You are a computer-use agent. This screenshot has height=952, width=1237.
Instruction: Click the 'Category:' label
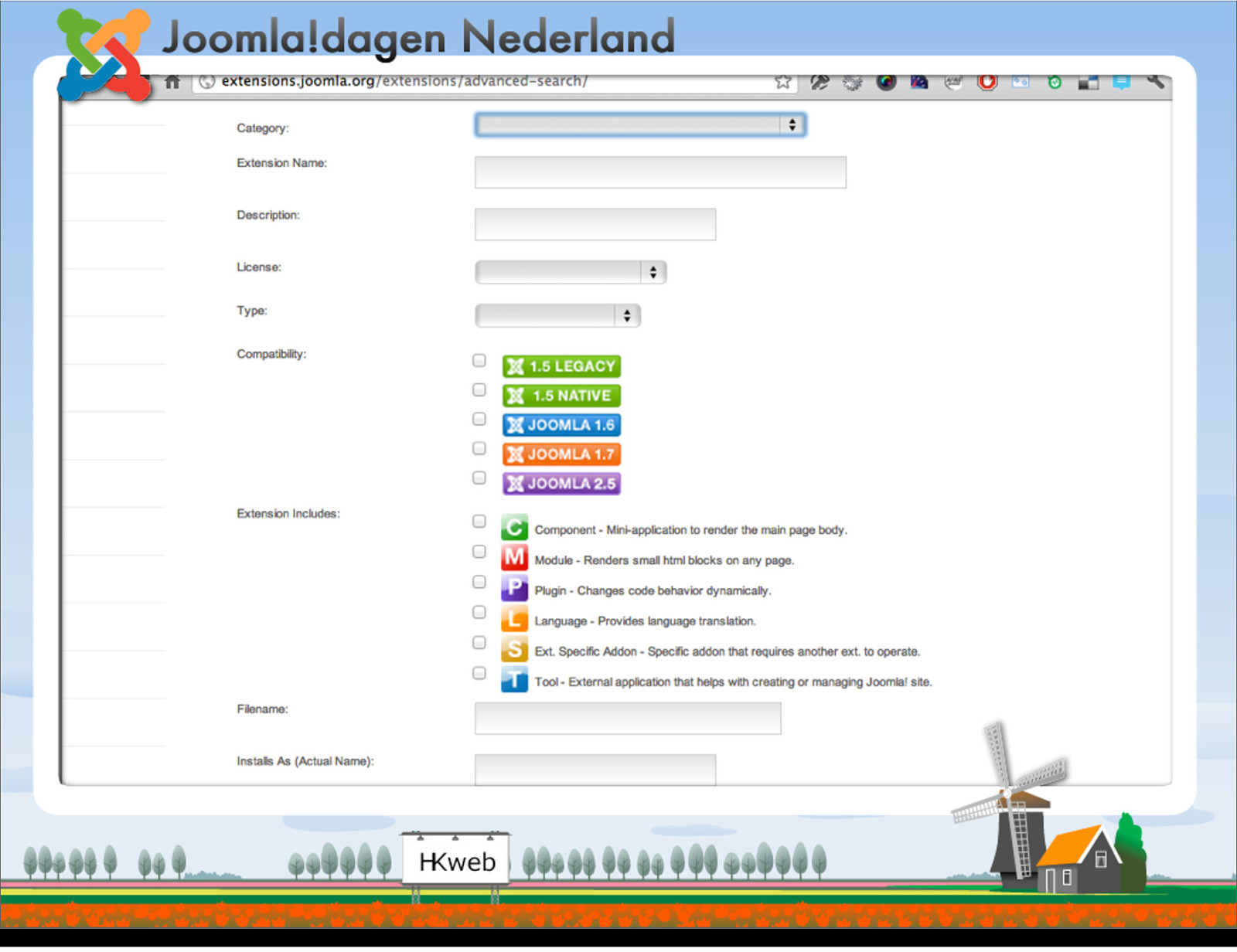(263, 128)
